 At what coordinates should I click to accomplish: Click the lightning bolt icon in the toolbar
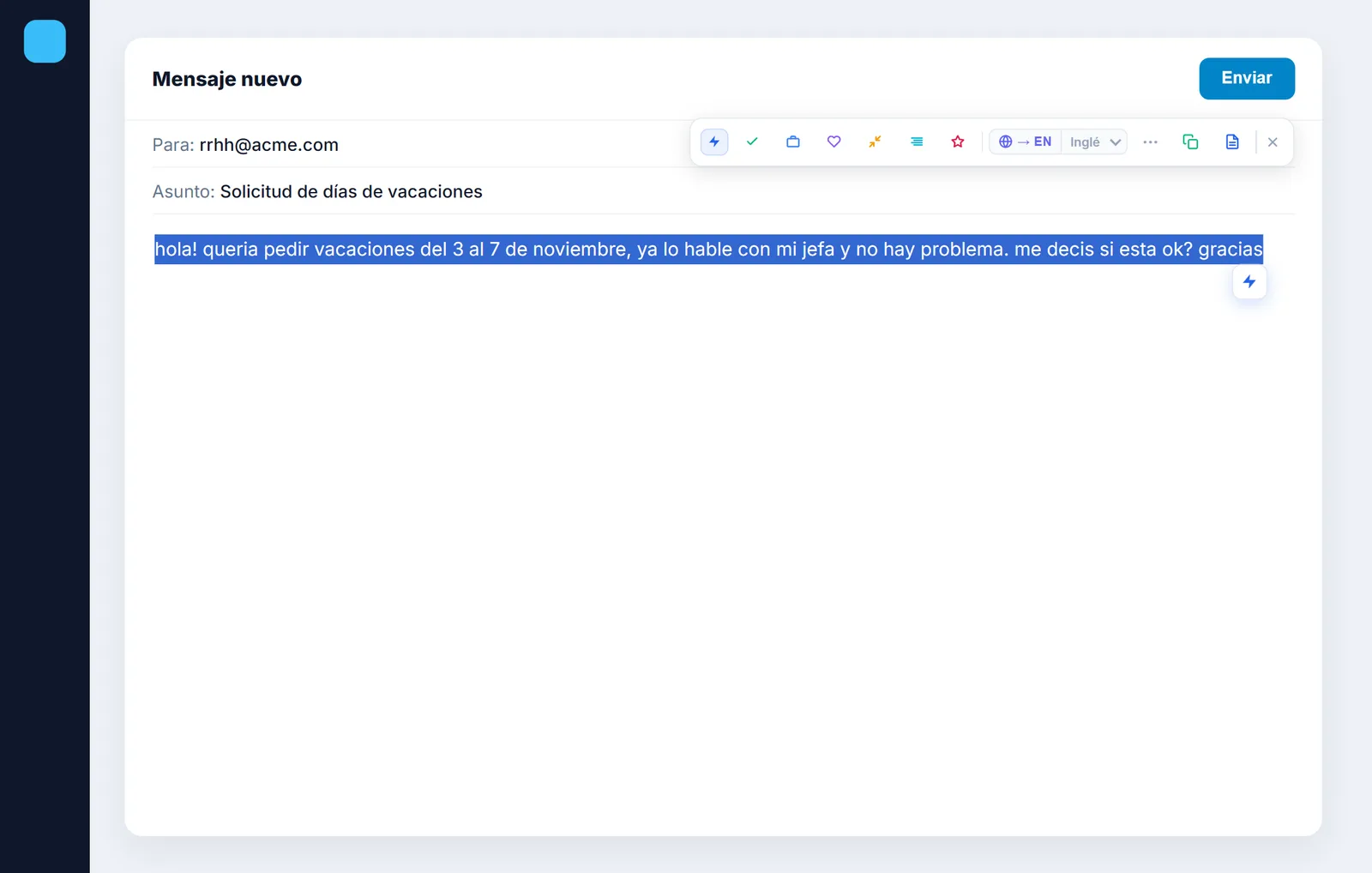(714, 141)
